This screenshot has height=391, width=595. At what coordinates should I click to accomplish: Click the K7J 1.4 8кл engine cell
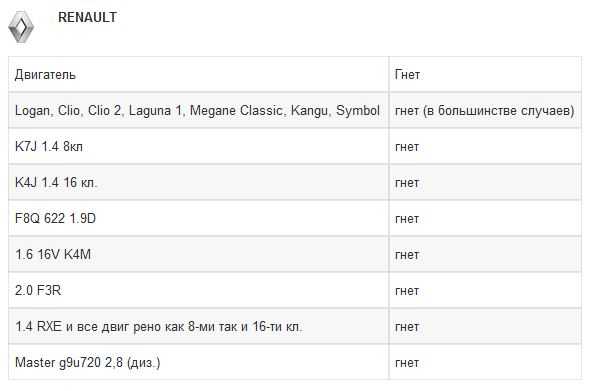(198, 146)
